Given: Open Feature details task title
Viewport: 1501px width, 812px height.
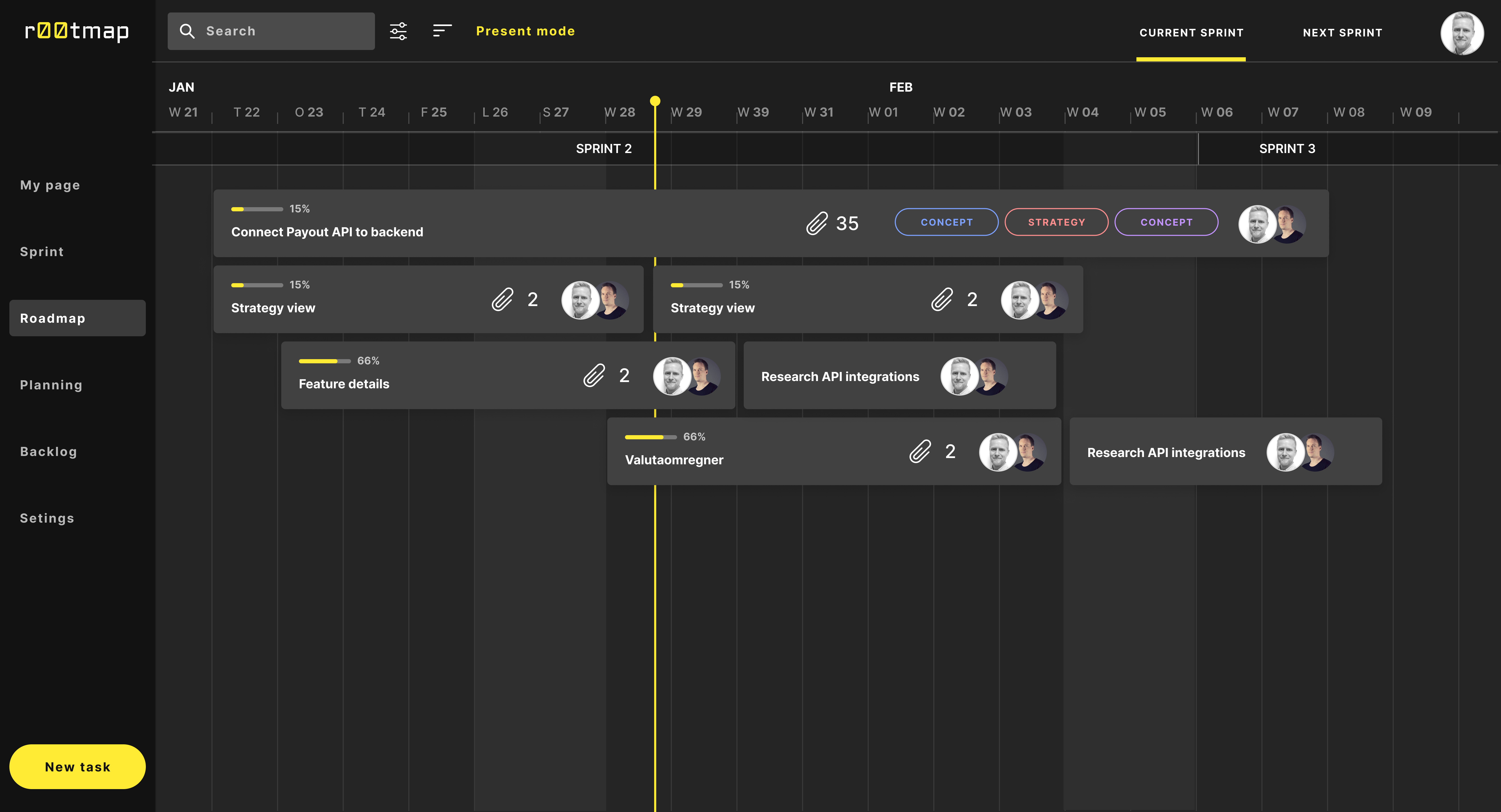Looking at the screenshot, I should pos(344,384).
